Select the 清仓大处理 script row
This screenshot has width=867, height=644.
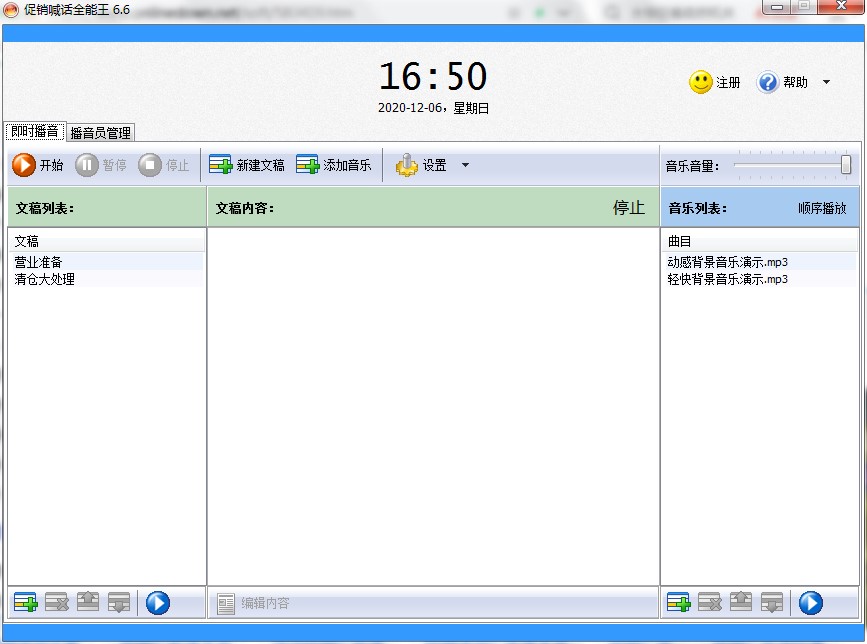click(x=106, y=279)
